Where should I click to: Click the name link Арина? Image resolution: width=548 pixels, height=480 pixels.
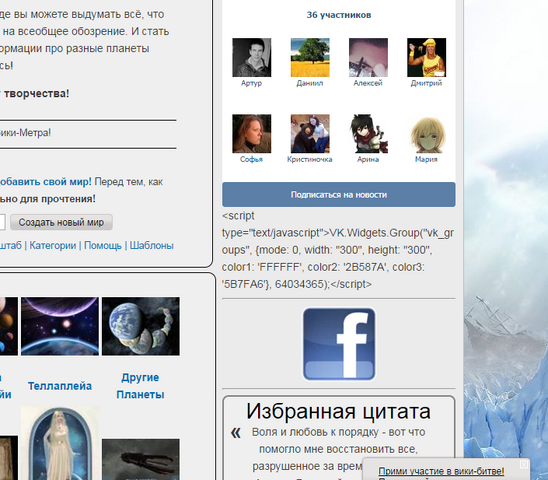point(368,159)
